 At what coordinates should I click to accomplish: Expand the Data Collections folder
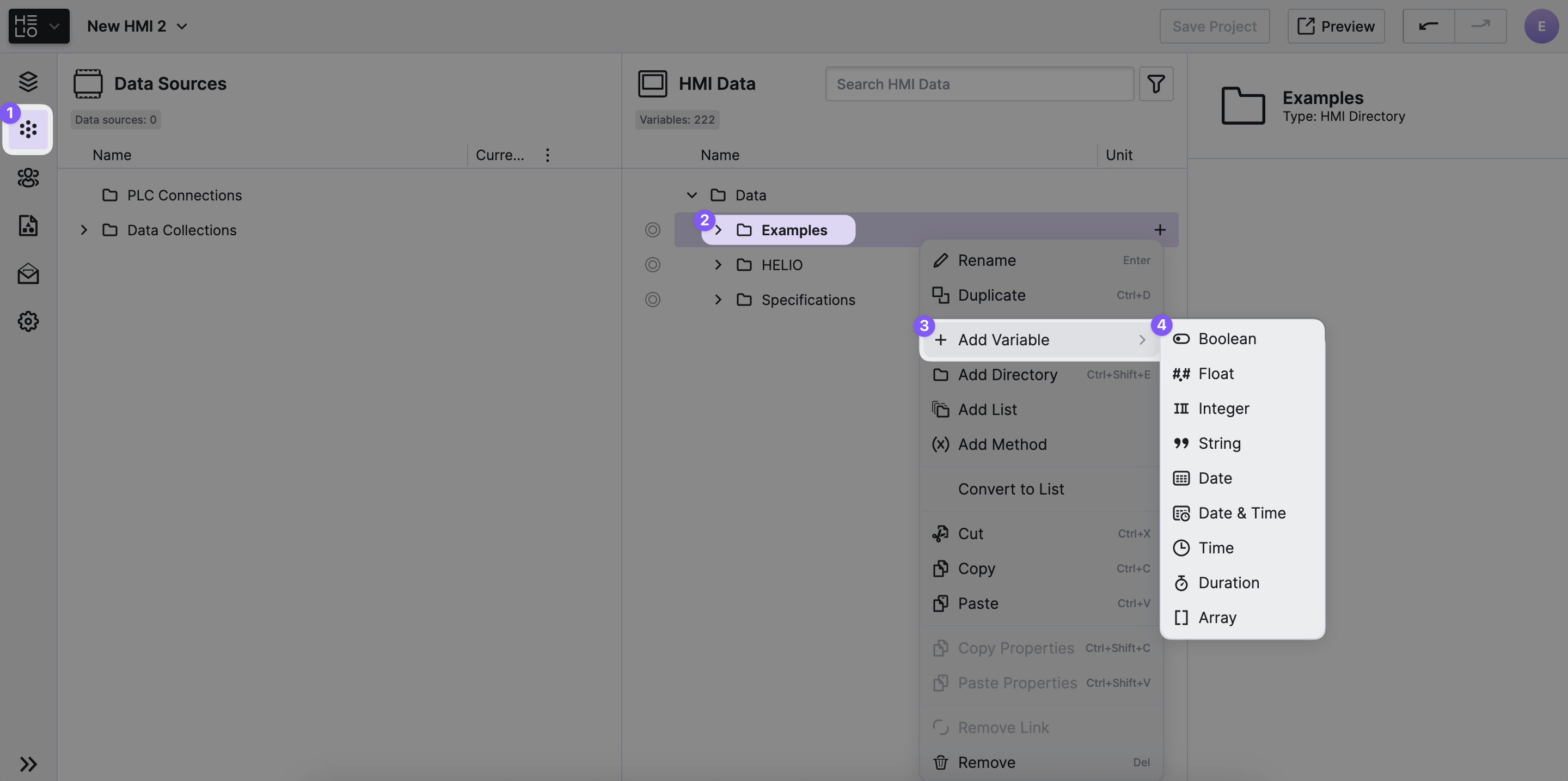(x=84, y=230)
